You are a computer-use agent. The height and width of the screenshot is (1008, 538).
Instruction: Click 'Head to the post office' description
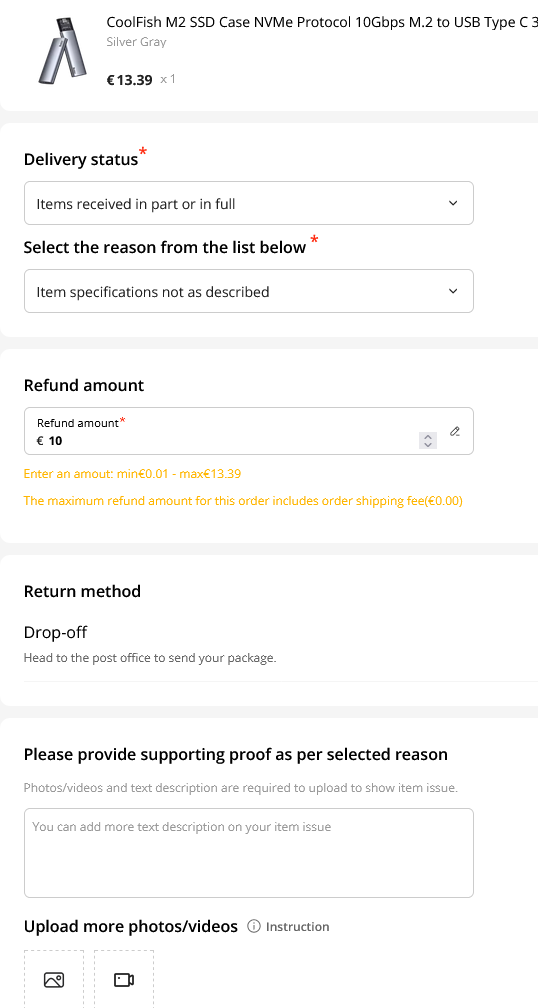(150, 658)
